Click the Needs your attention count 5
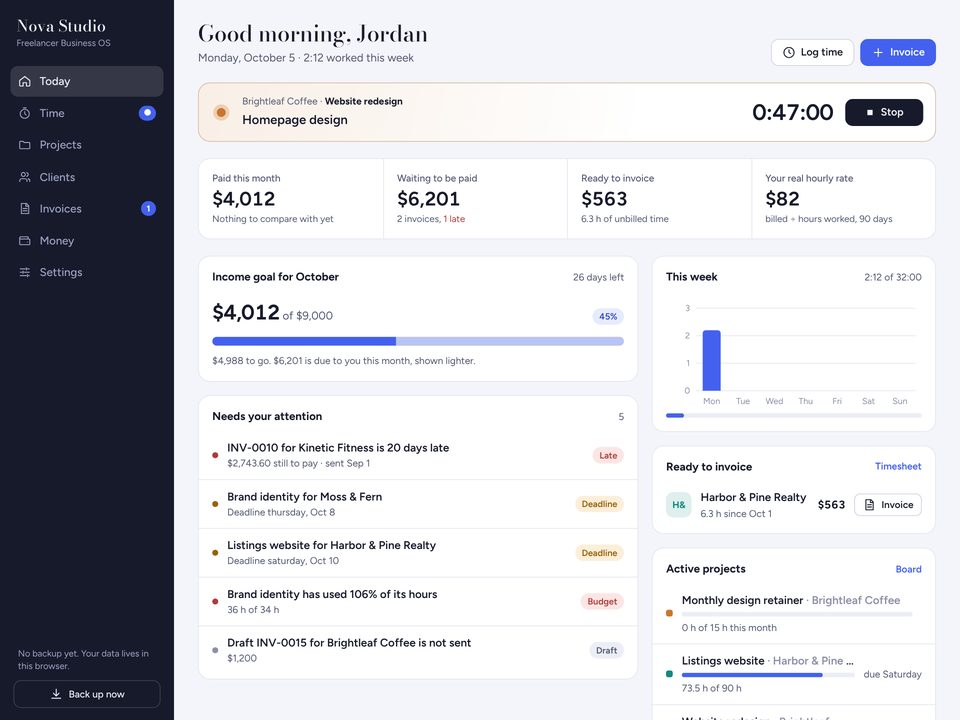Viewport: 960px width, 720px height. (621, 416)
